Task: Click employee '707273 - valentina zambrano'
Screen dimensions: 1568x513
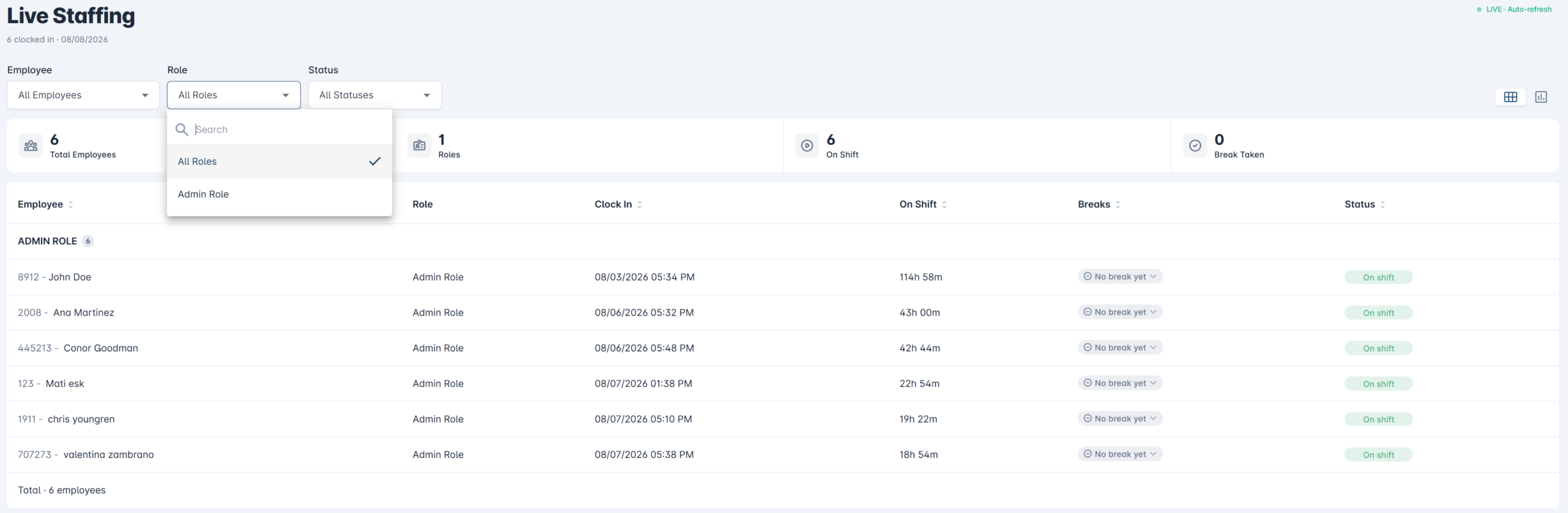Action: pyautogui.click(x=86, y=455)
